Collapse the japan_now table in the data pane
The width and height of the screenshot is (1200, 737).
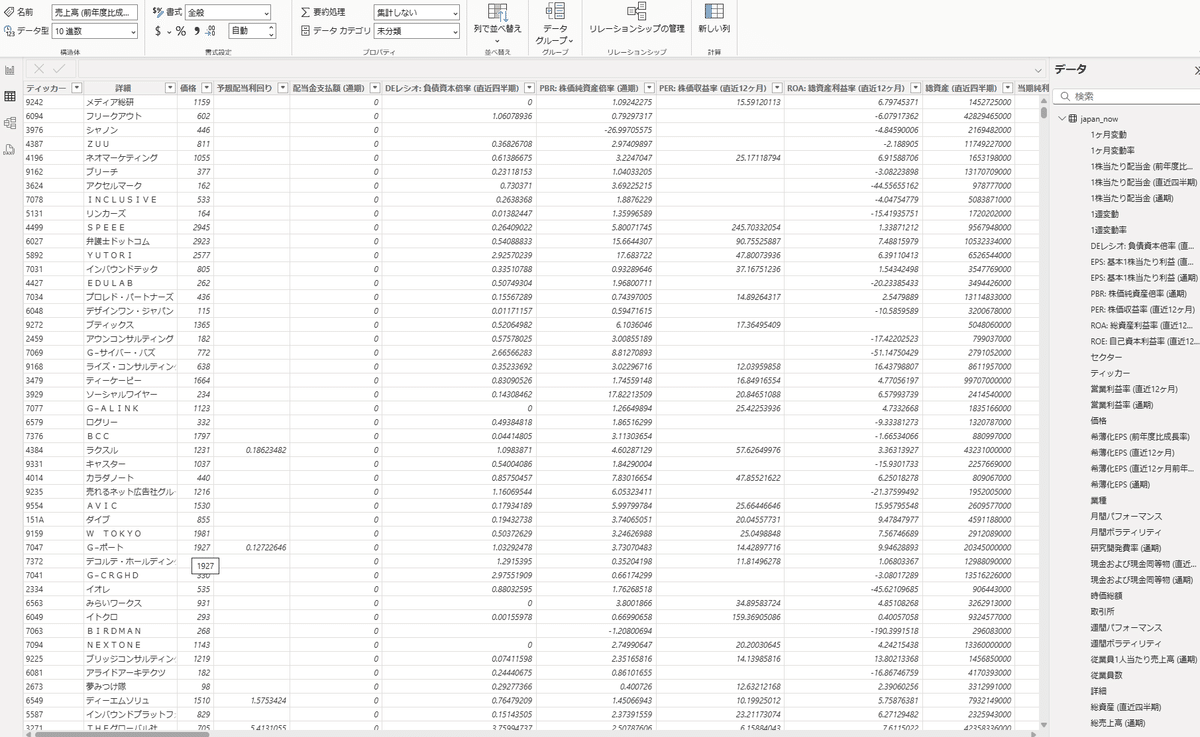pyautogui.click(x=1060, y=118)
